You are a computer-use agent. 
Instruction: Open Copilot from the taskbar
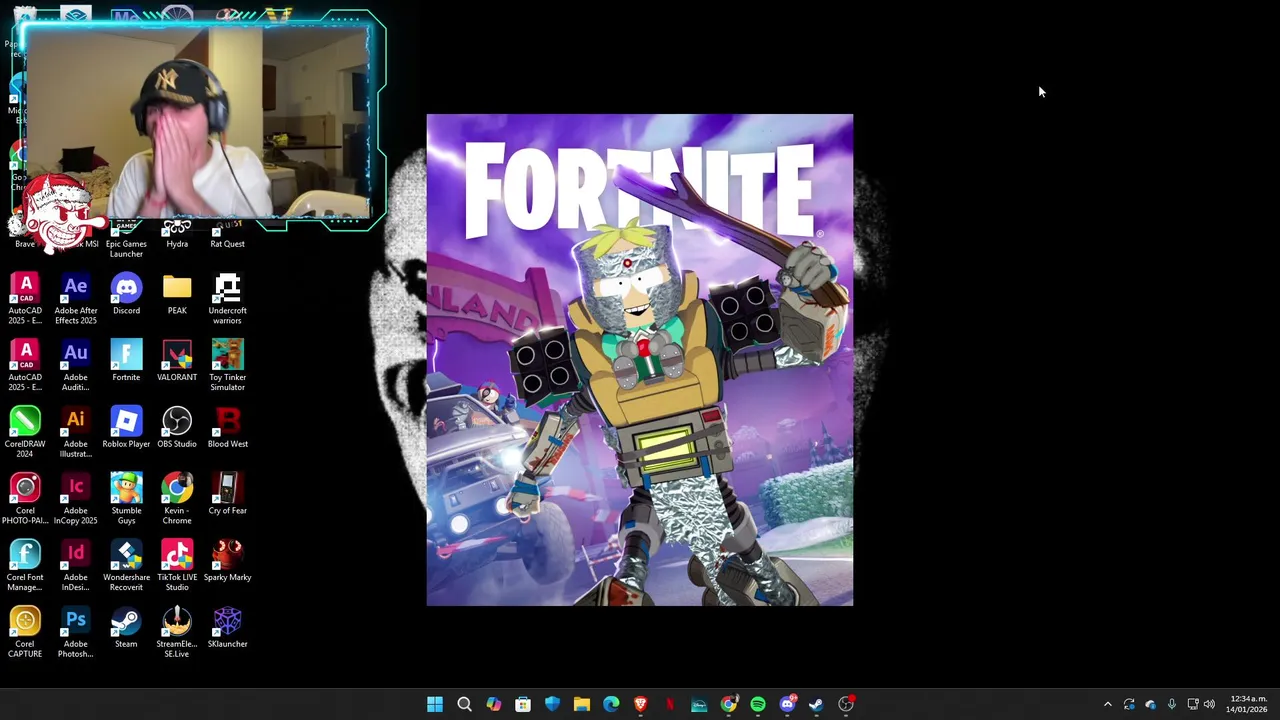494,704
